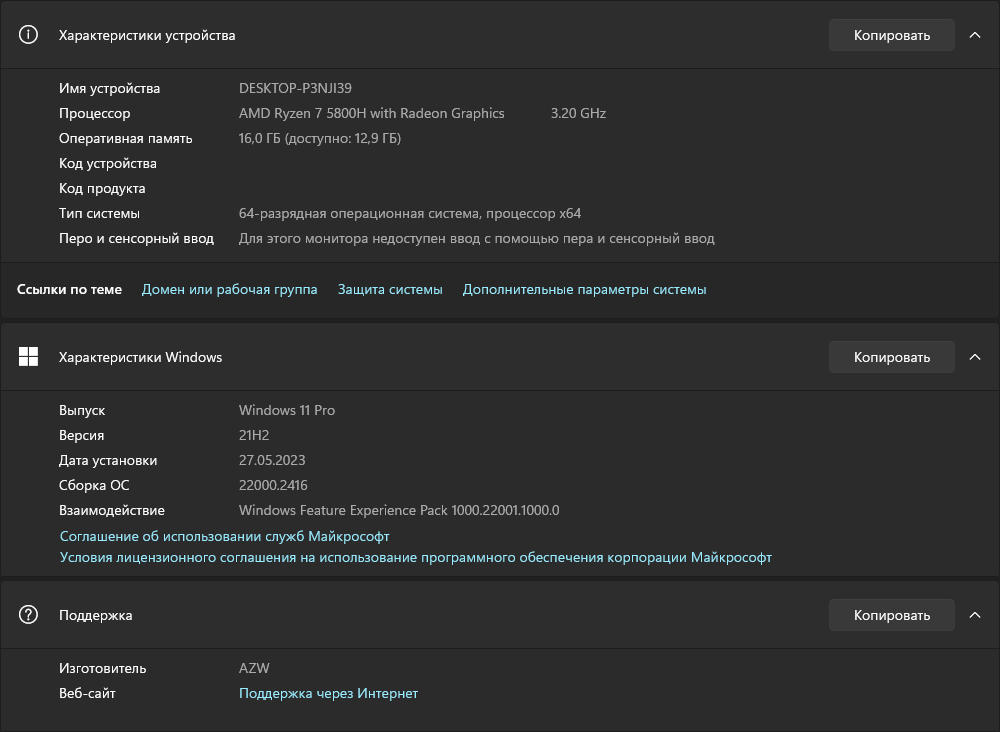Collapse the Поддержка section chevron
The height and width of the screenshot is (732, 1000).
[x=975, y=615]
